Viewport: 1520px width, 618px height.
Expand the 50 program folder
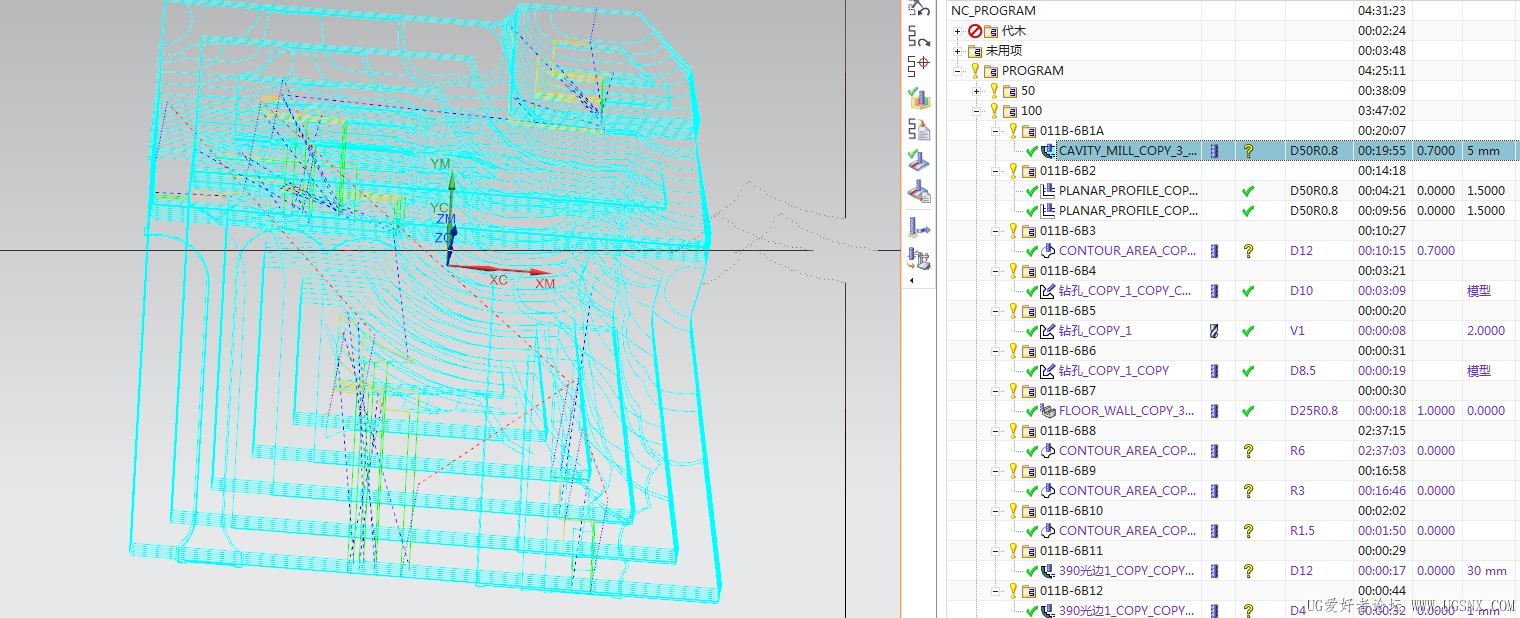[x=976, y=91]
